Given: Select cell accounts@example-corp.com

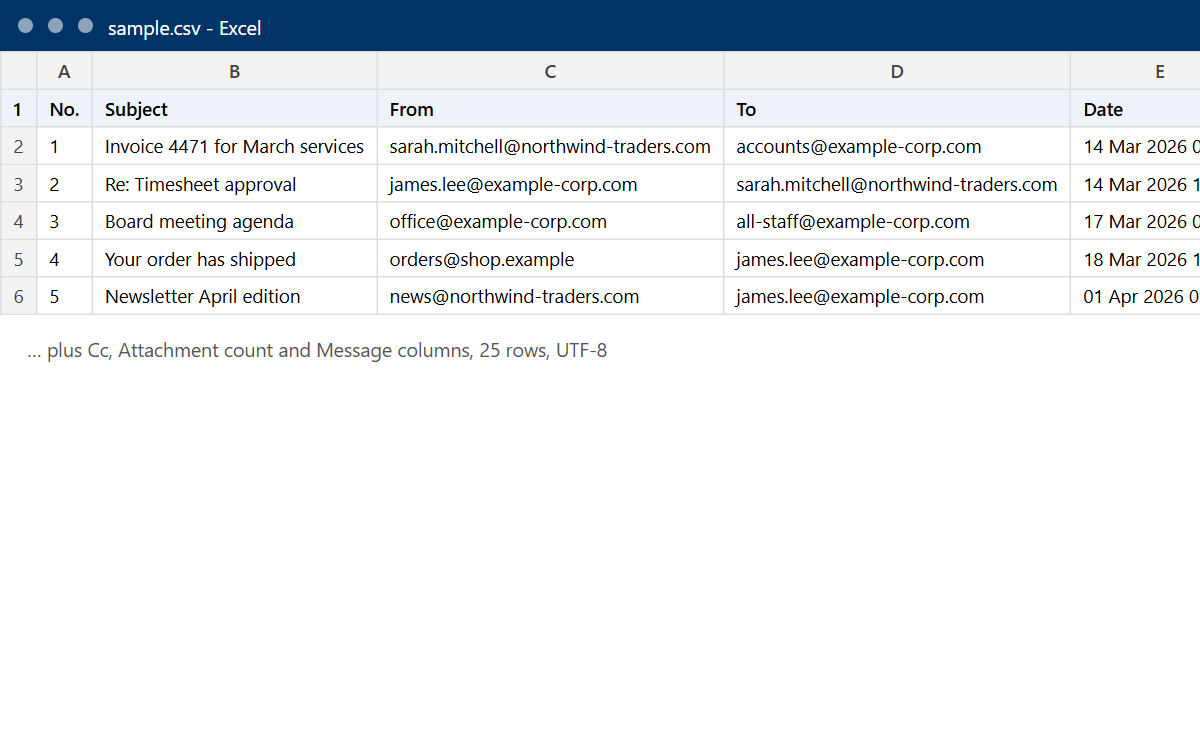Looking at the screenshot, I should (897, 146).
